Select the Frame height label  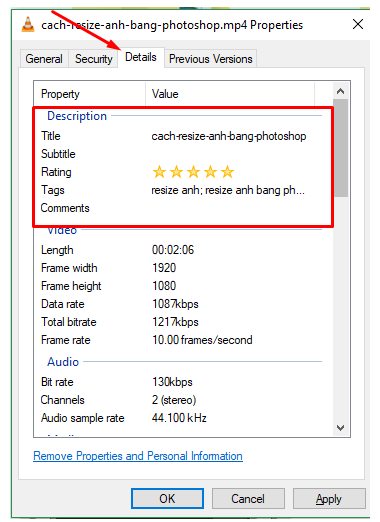pyautogui.click(x=71, y=286)
